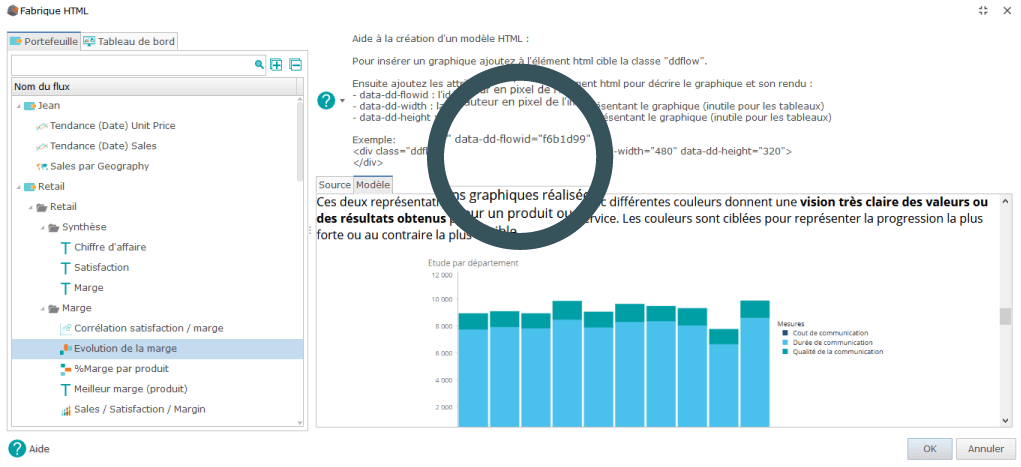
Task: Click the preview pane vertical scrollbar thumb
Action: click(1005, 316)
